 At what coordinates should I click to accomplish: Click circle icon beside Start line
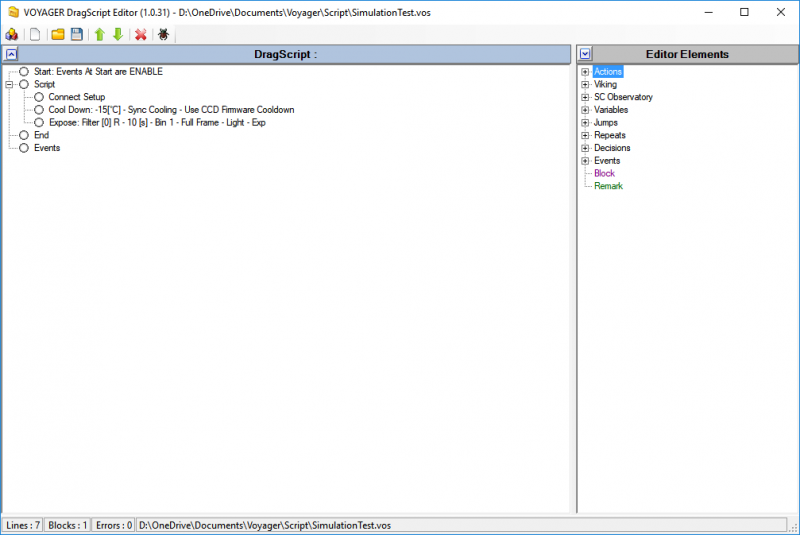(24, 72)
